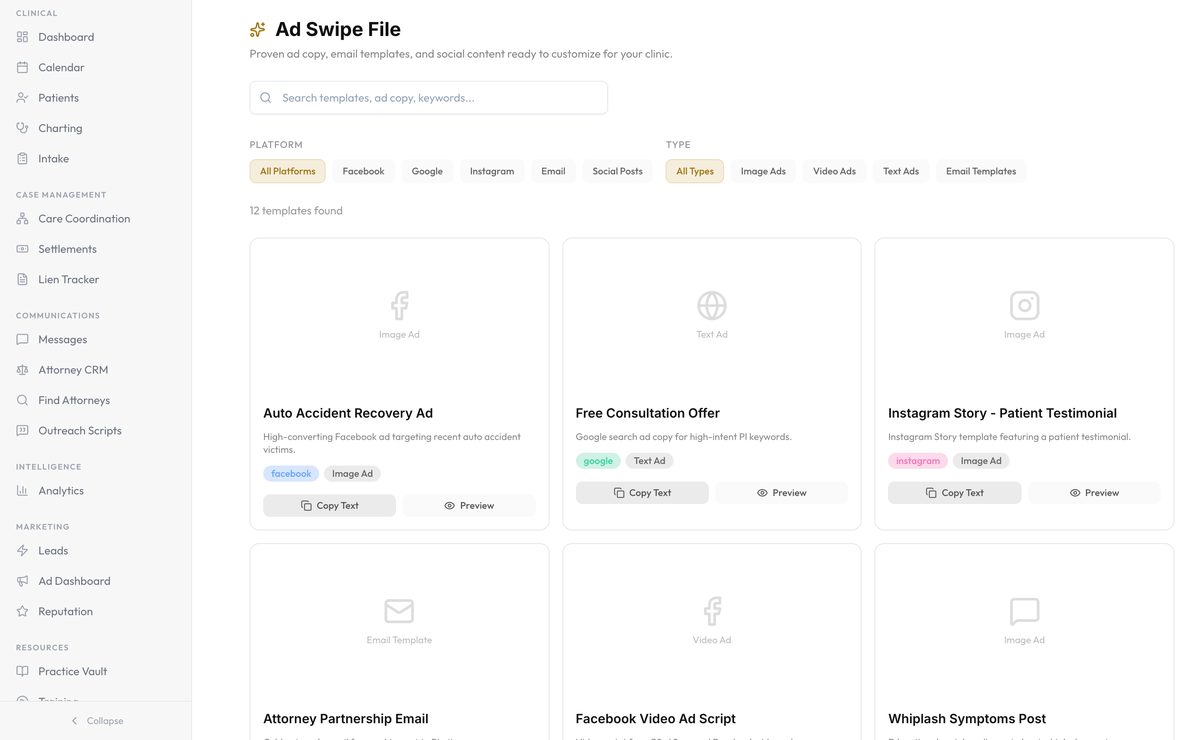Copy text of Instagram Story Patient Testimonial

click(x=954, y=493)
